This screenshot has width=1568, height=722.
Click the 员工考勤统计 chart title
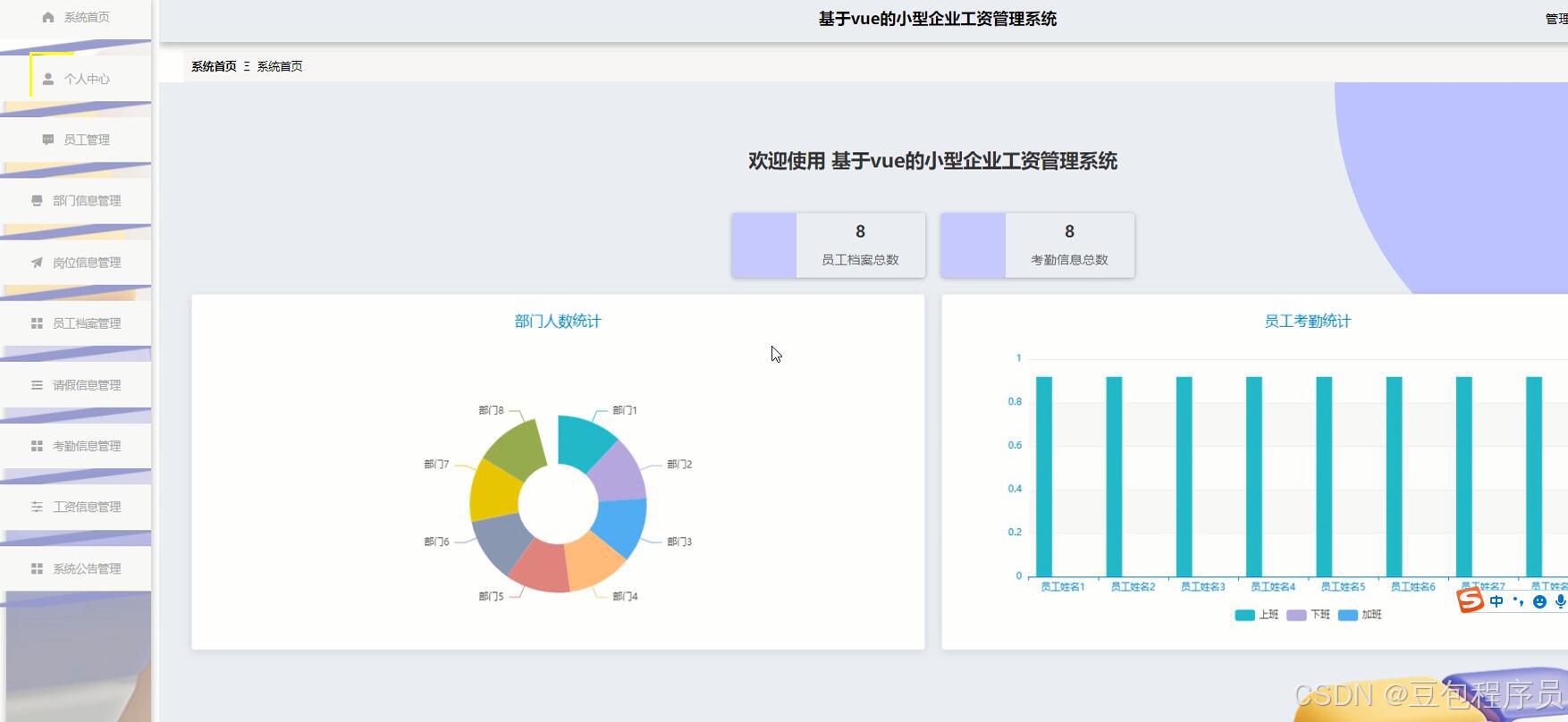tap(1307, 321)
